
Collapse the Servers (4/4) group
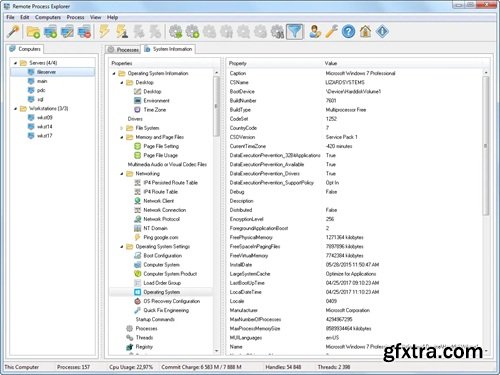pyautogui.click(x=15, y=63)
